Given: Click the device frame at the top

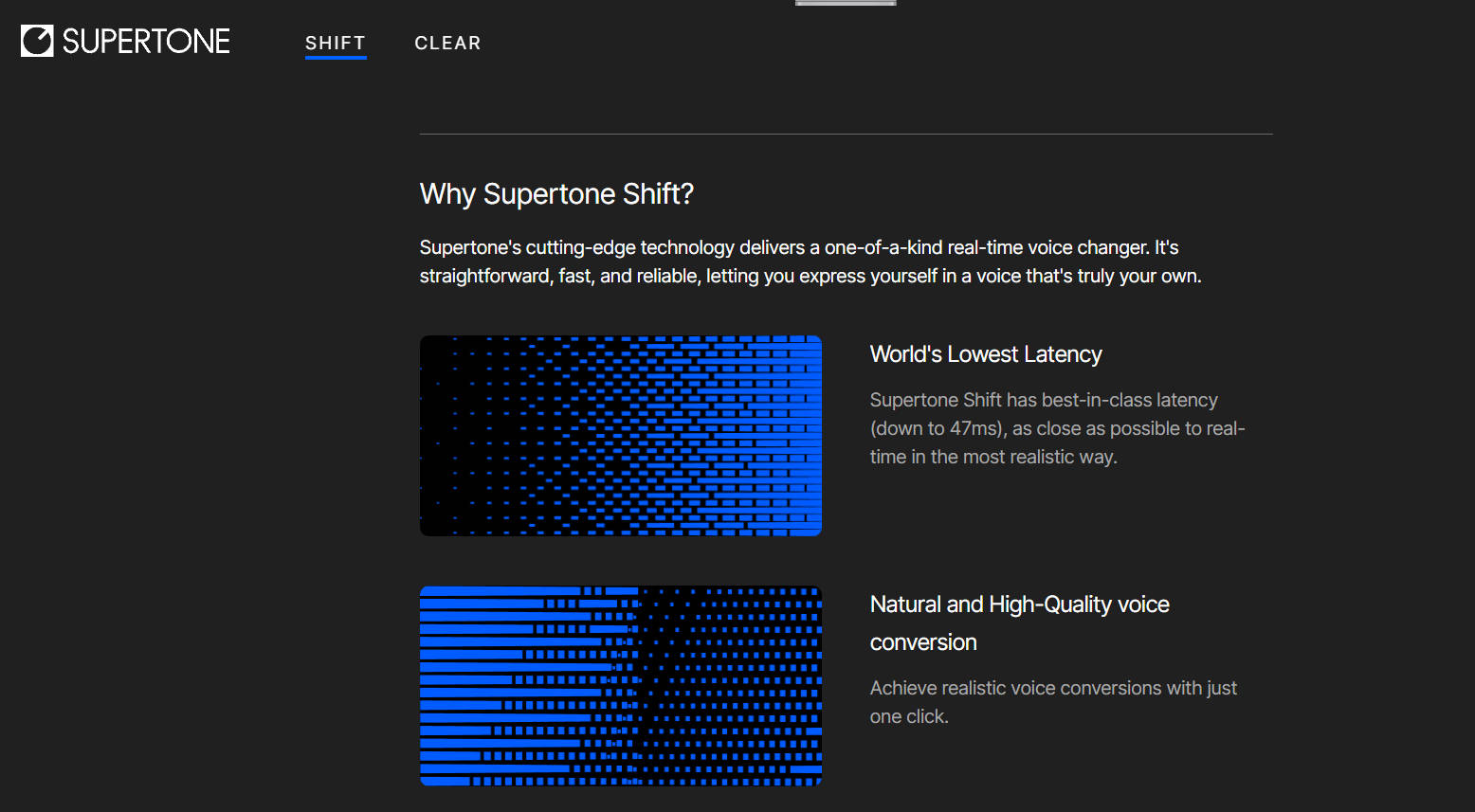Looking at the screenshot, I should click(x=844, y=3).
